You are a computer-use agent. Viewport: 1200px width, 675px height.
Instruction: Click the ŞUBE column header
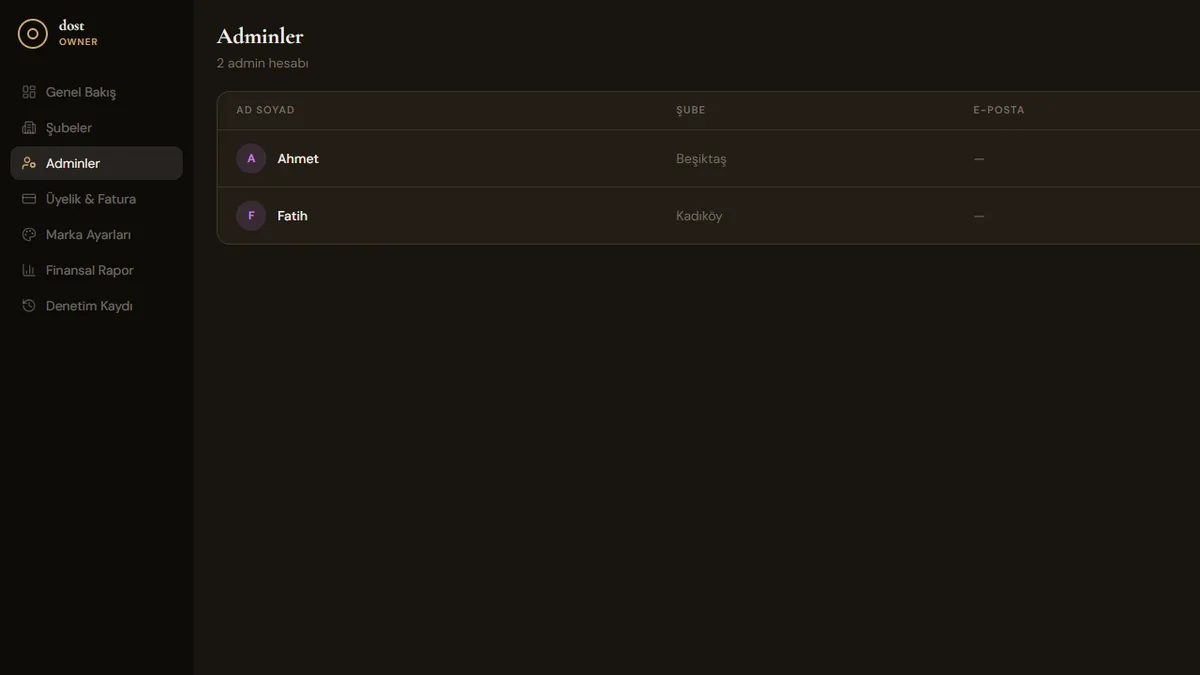(691, 110)
